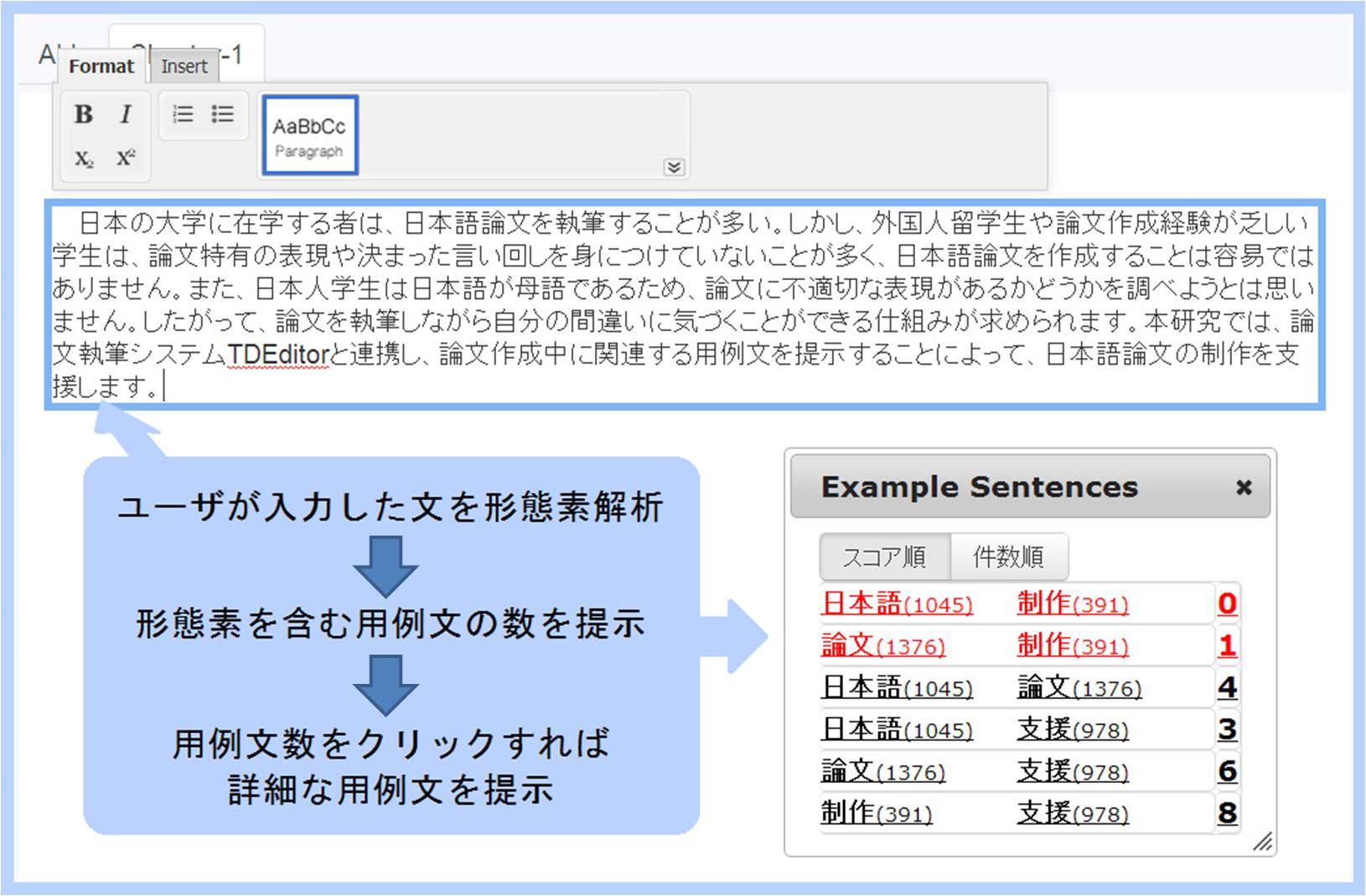
Task: Apply superscript formatting
Action: tap(126, 158)
